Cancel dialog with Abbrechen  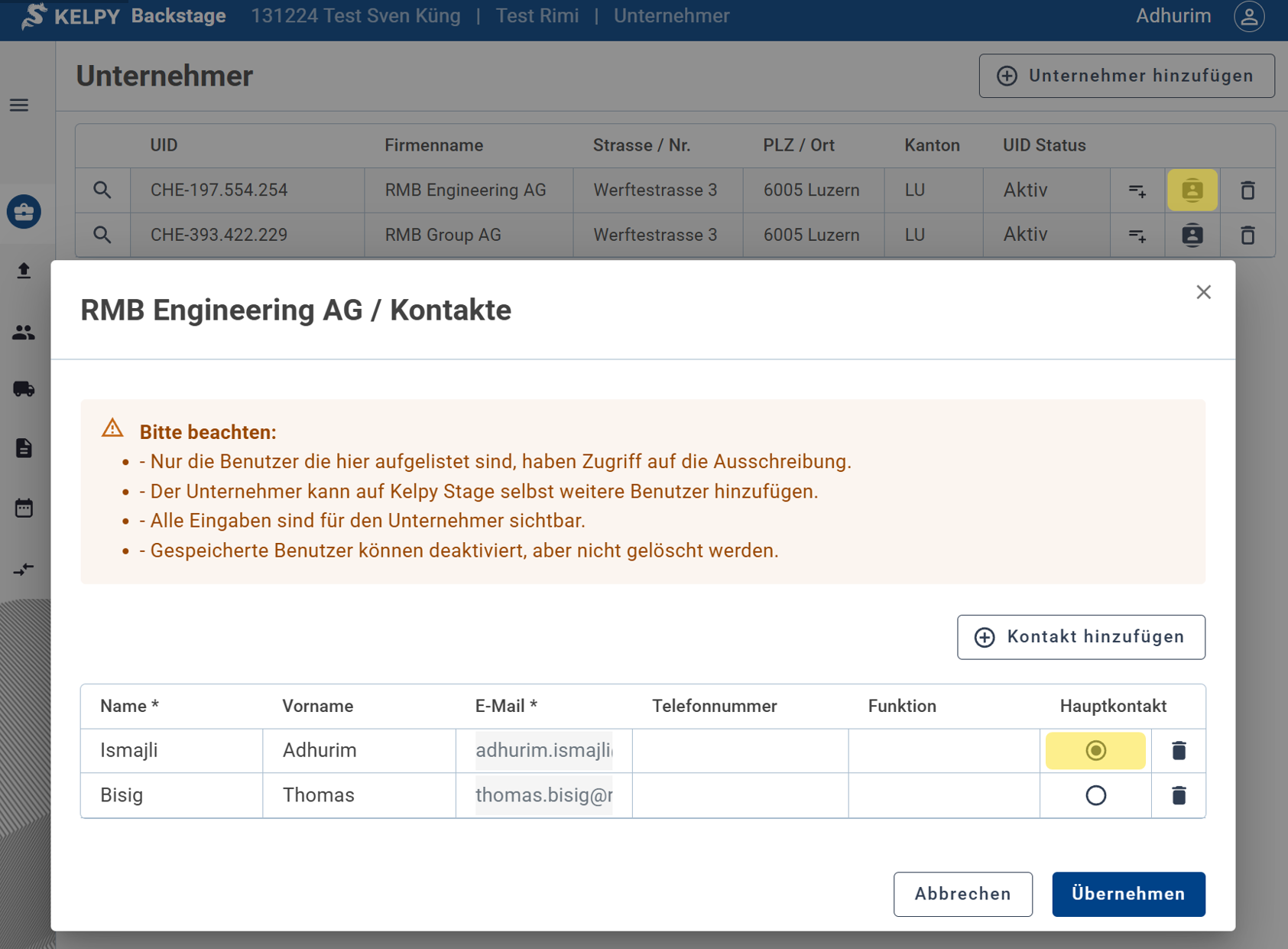[x=962, y=894]
